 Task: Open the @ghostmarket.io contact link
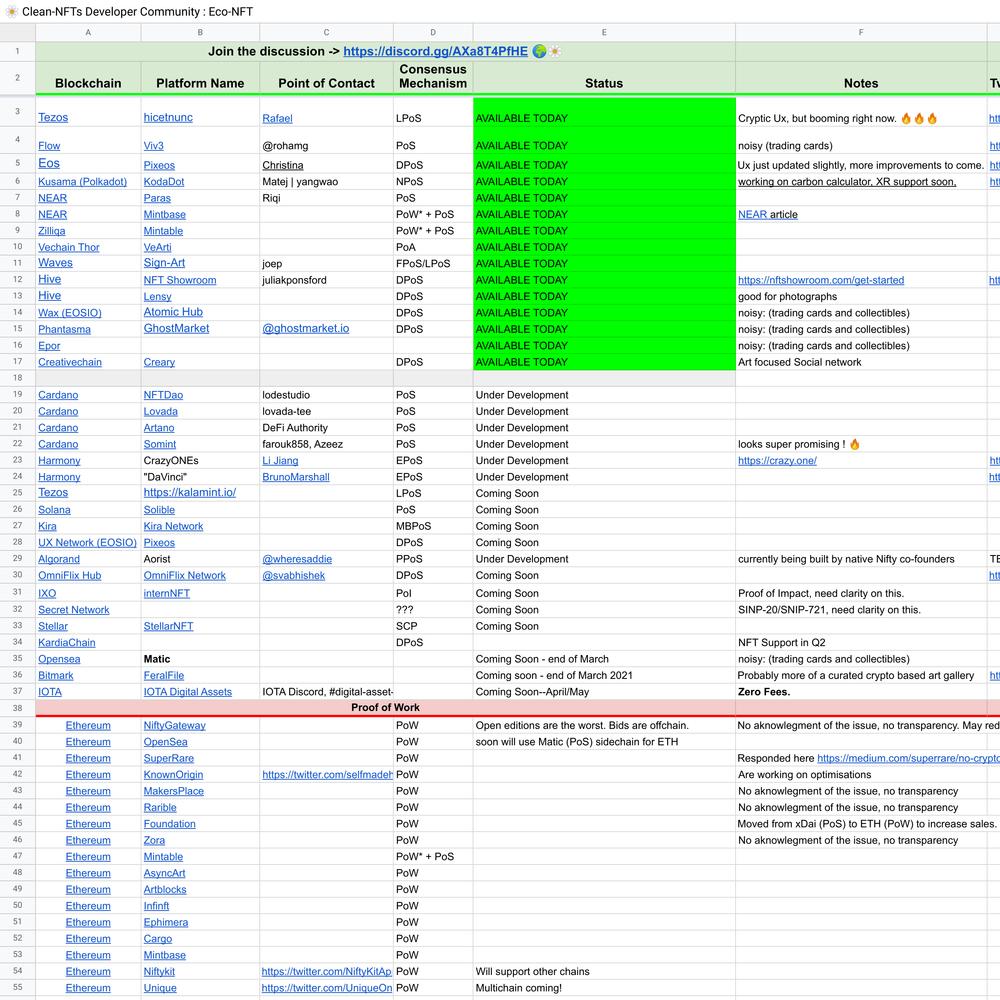click(305, 328)
